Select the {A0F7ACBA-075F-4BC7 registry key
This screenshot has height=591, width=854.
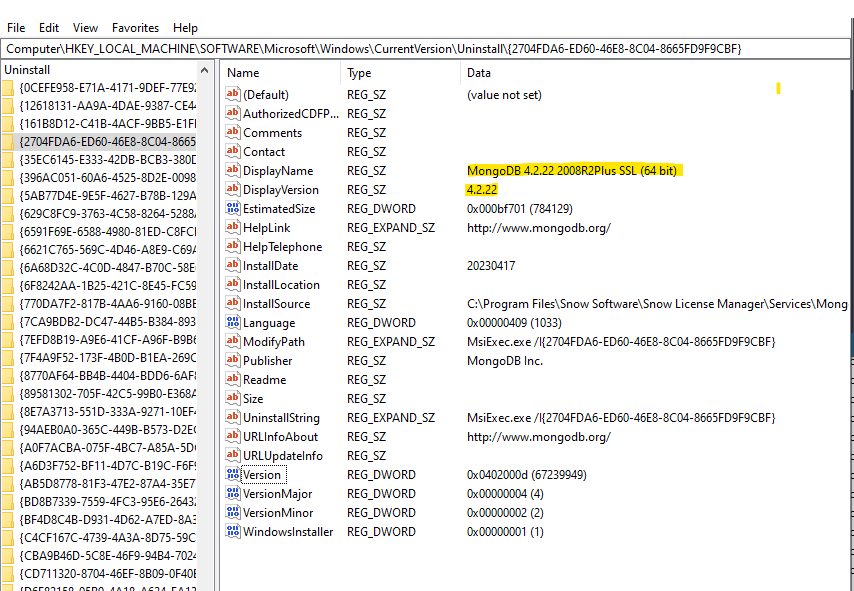pos(107,448)
